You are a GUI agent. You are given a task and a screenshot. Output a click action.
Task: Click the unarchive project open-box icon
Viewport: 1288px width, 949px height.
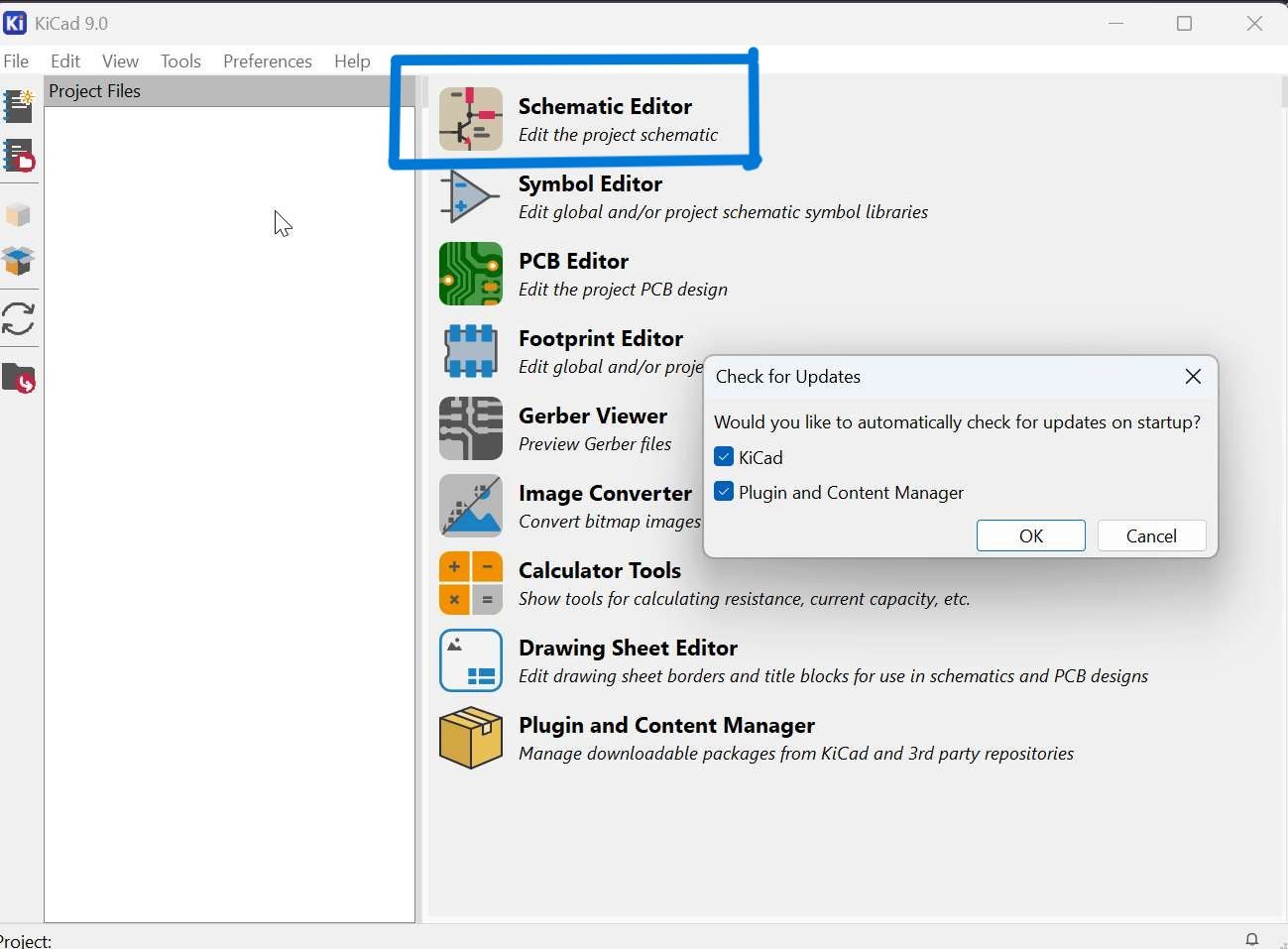click(x=19, y=261)
